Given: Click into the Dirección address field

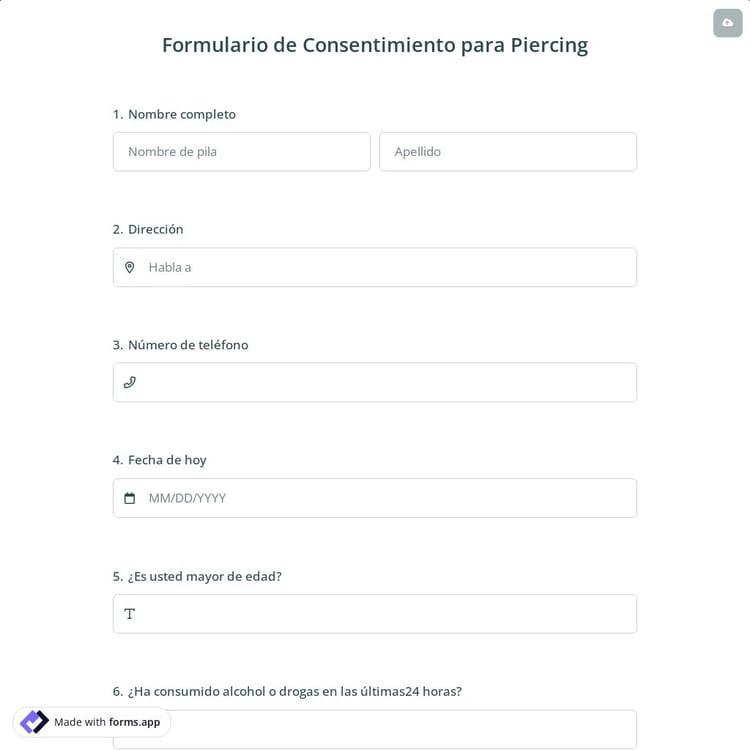Looking at the screenshot, I should point(385,267).
